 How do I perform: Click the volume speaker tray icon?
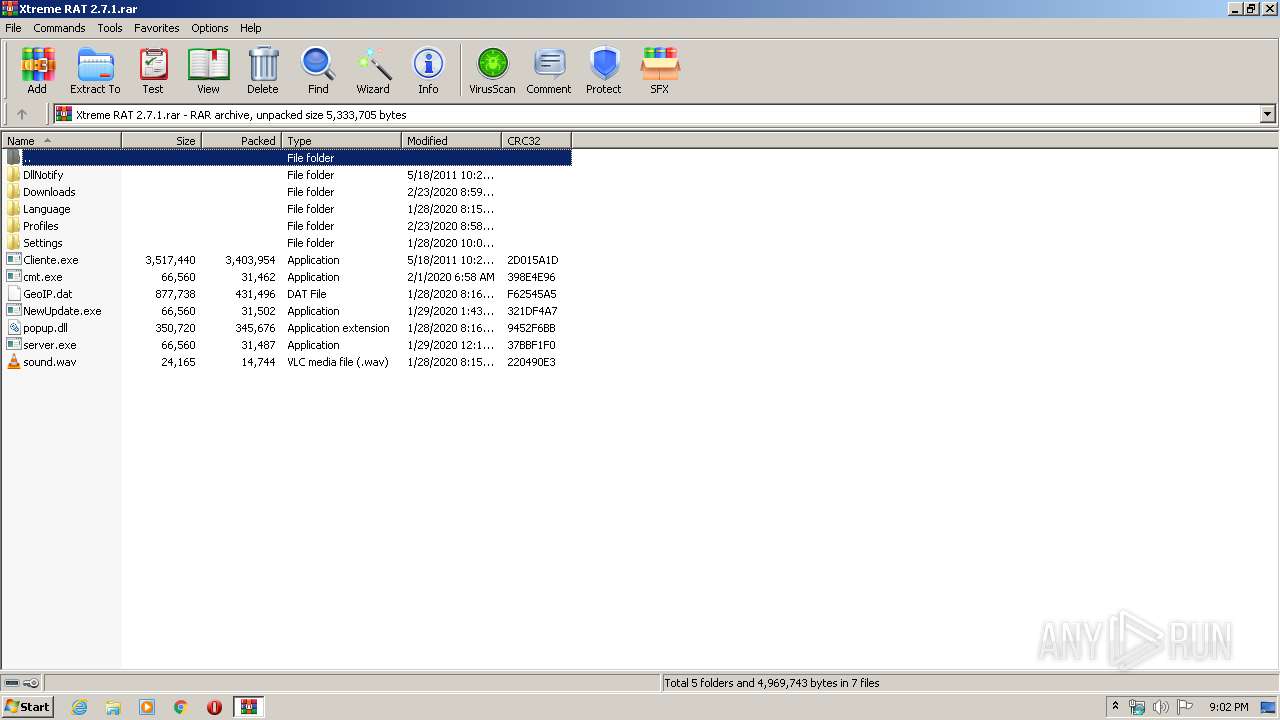tap(1160, 707)
